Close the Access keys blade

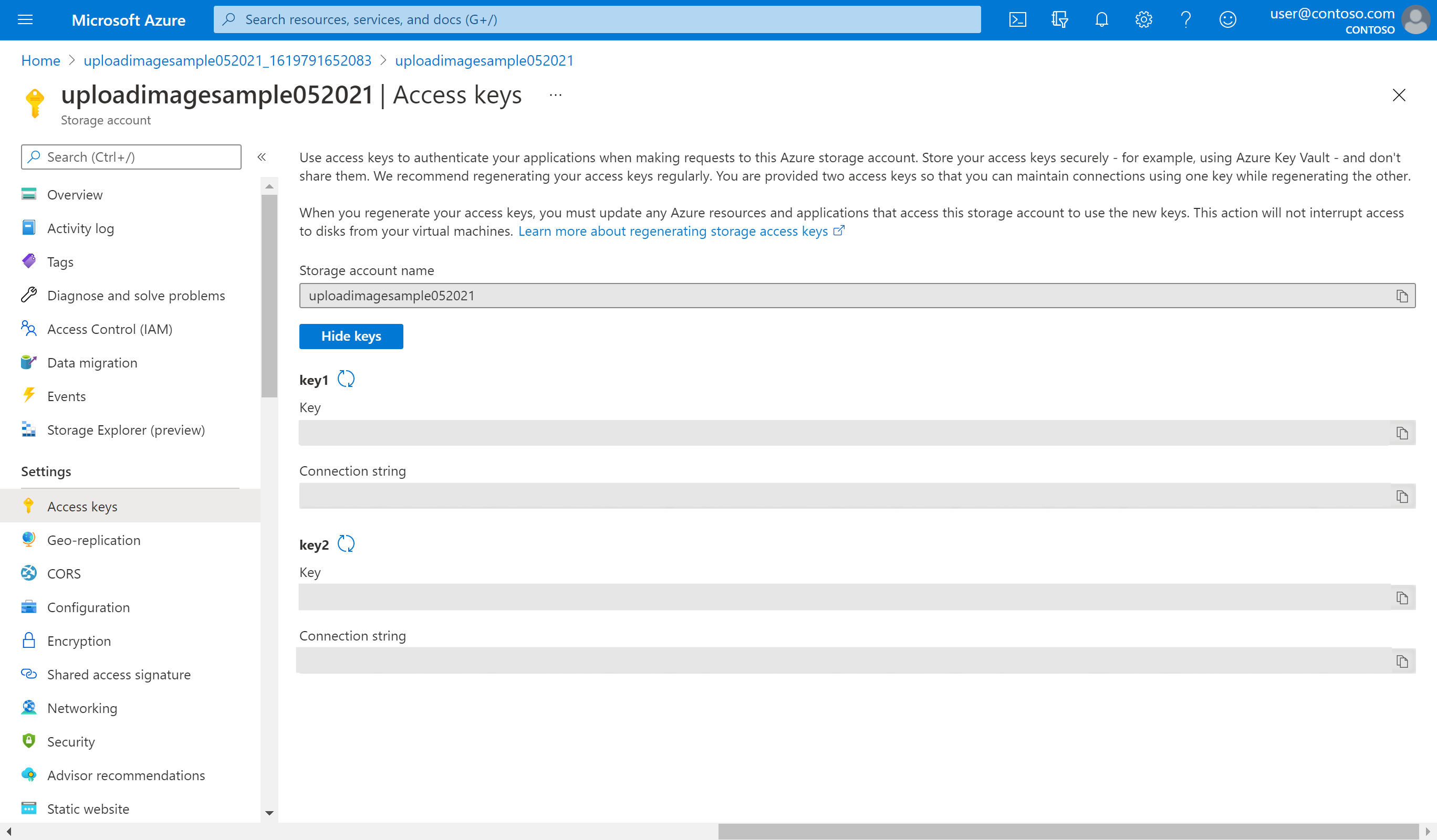click(x=1399, y=95)
